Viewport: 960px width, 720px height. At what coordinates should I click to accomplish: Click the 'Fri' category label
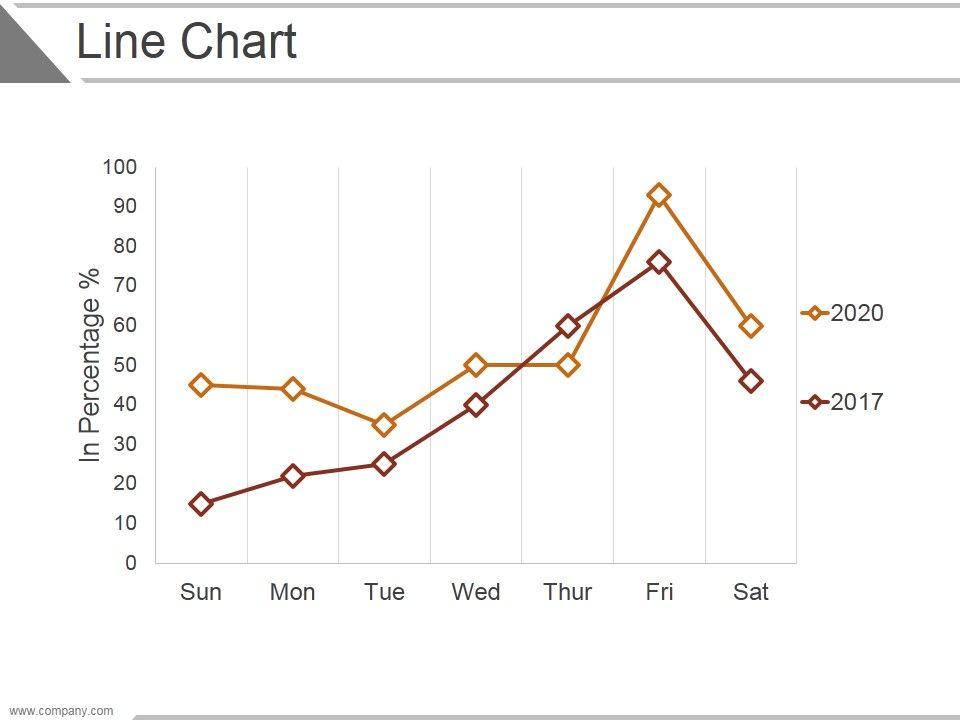[659, 592]
